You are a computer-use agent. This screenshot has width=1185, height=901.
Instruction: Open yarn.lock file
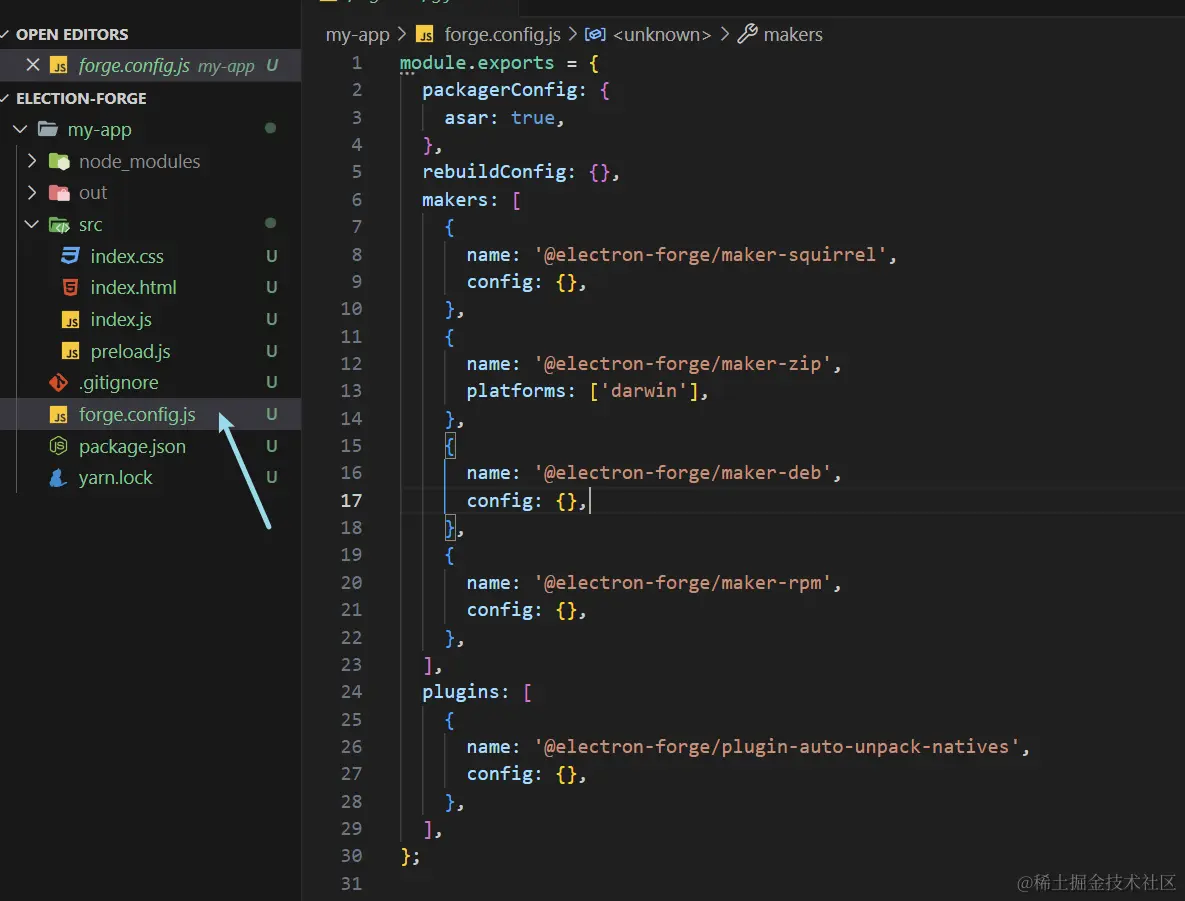(x=116, y=478)
